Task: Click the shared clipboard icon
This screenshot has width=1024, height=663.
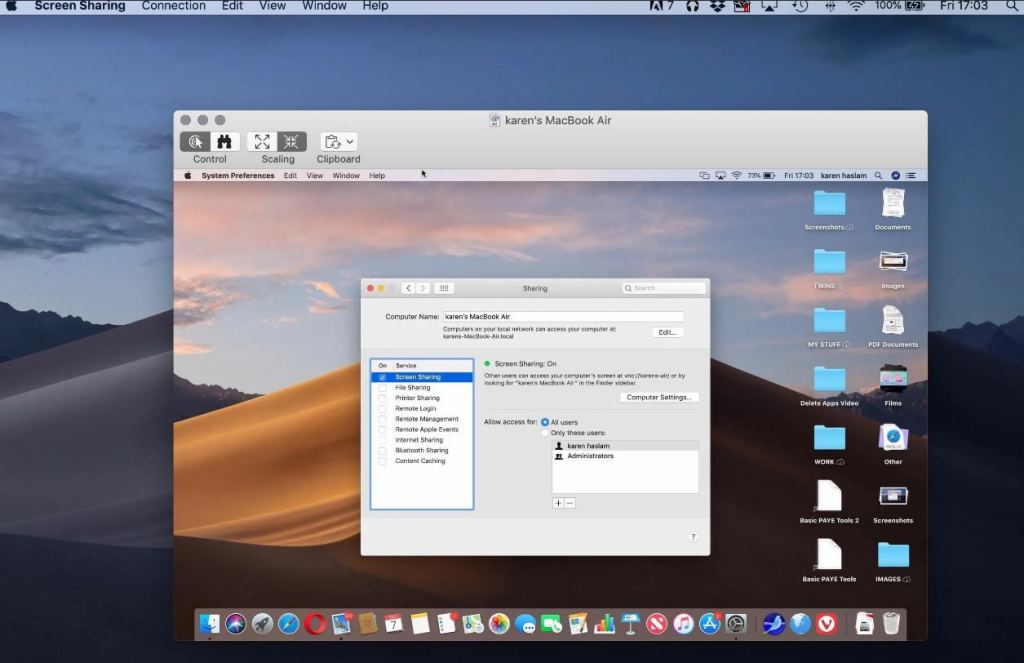Action: [x=333, y=142]
